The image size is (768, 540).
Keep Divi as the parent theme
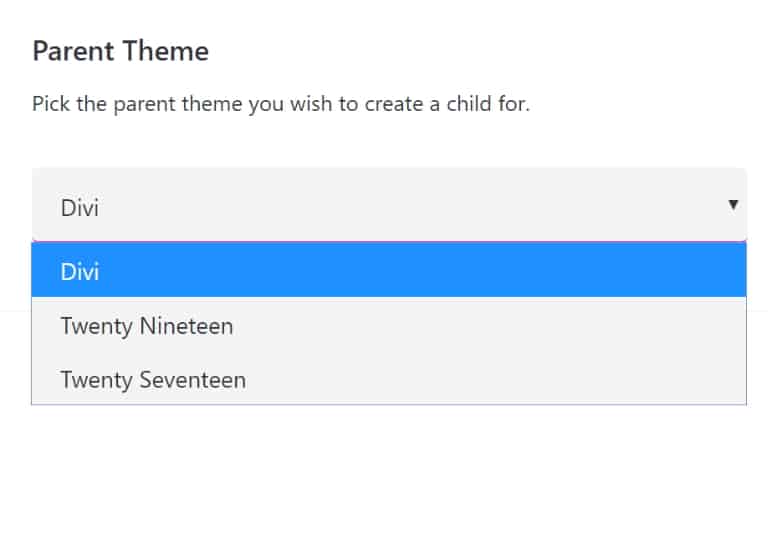click(x=389, y=270)
